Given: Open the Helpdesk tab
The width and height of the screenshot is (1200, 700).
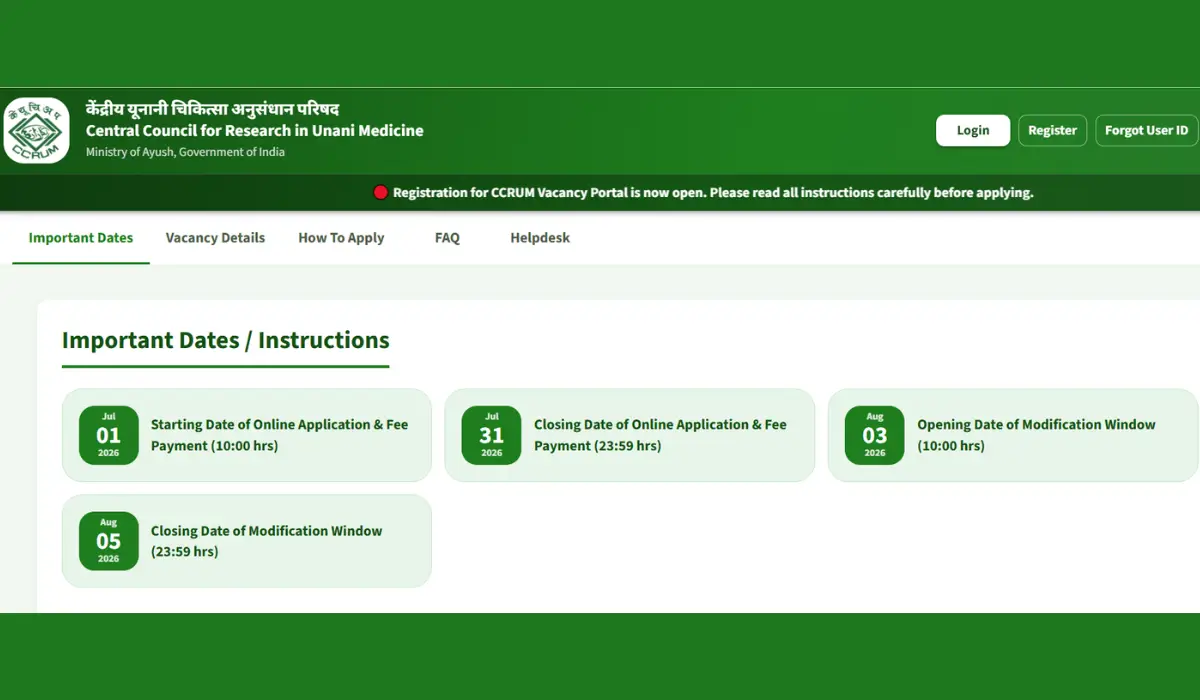Looking at the screenshot, I should [x=540, y=238].
